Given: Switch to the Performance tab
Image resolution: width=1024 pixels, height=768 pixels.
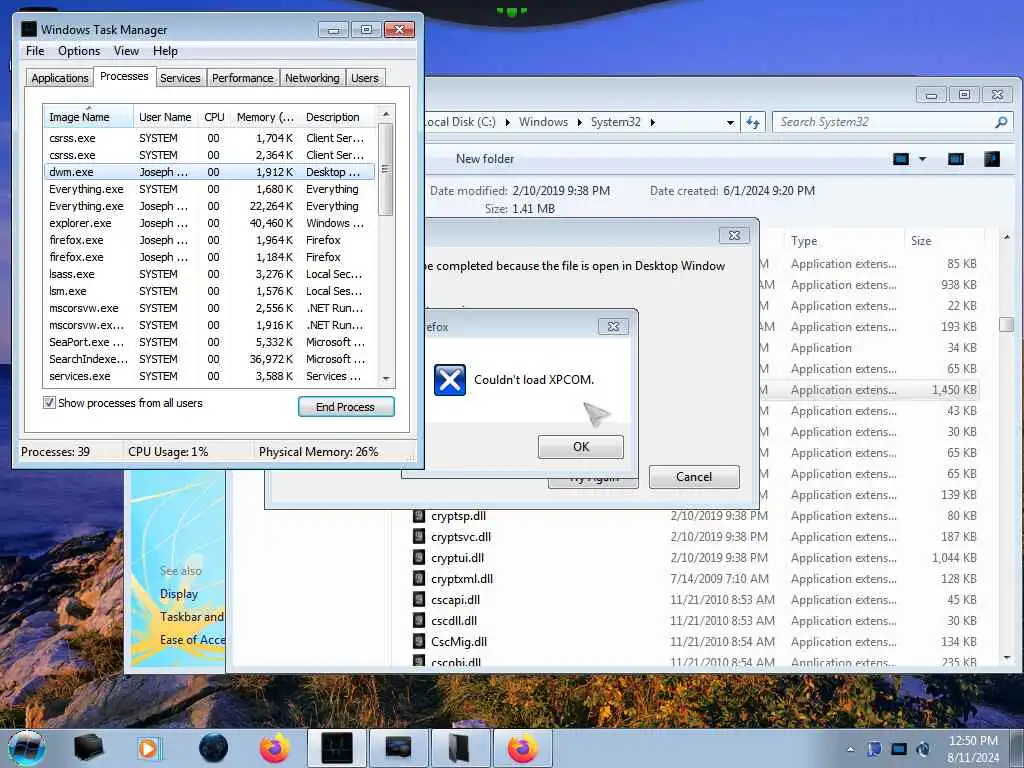Looking at the screenshot, I should (242, 78).
